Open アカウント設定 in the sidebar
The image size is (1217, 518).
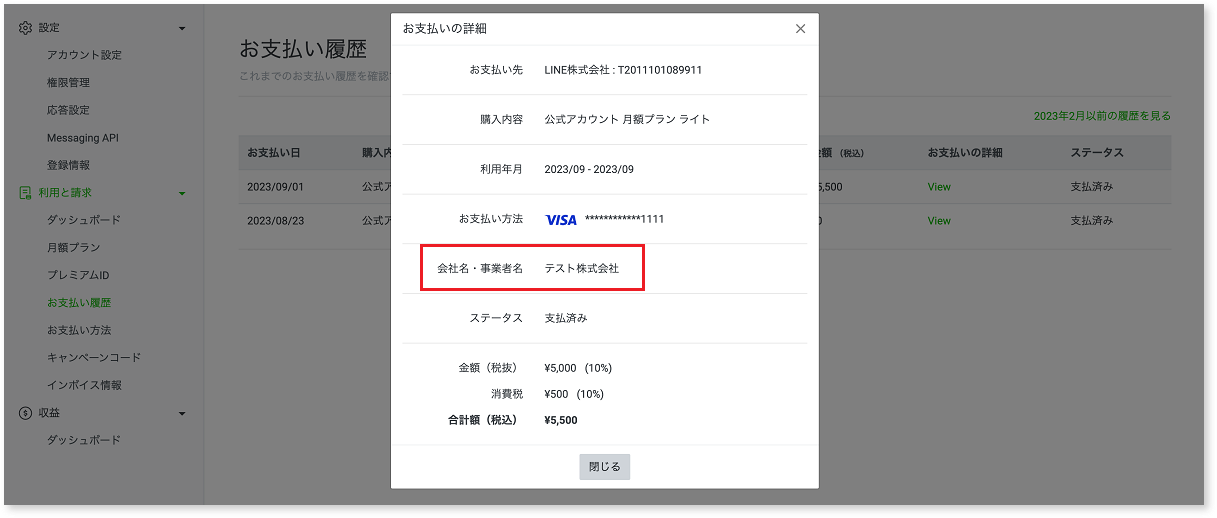[x=84, y=55]
